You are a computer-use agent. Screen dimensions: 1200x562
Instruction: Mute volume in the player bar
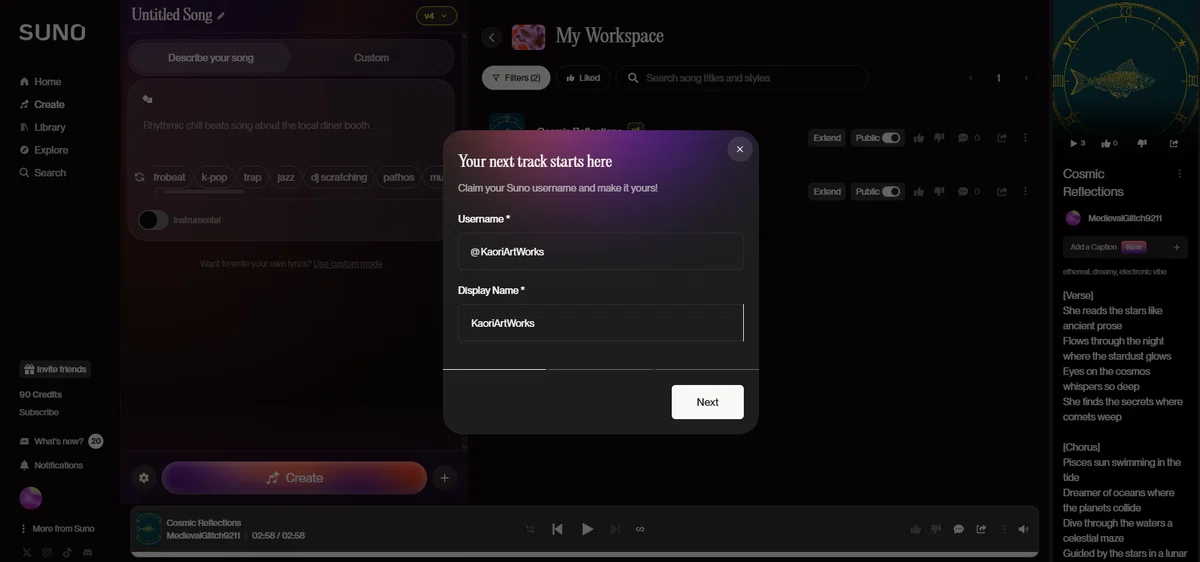pyautogui.click(x=1023, y=529)
